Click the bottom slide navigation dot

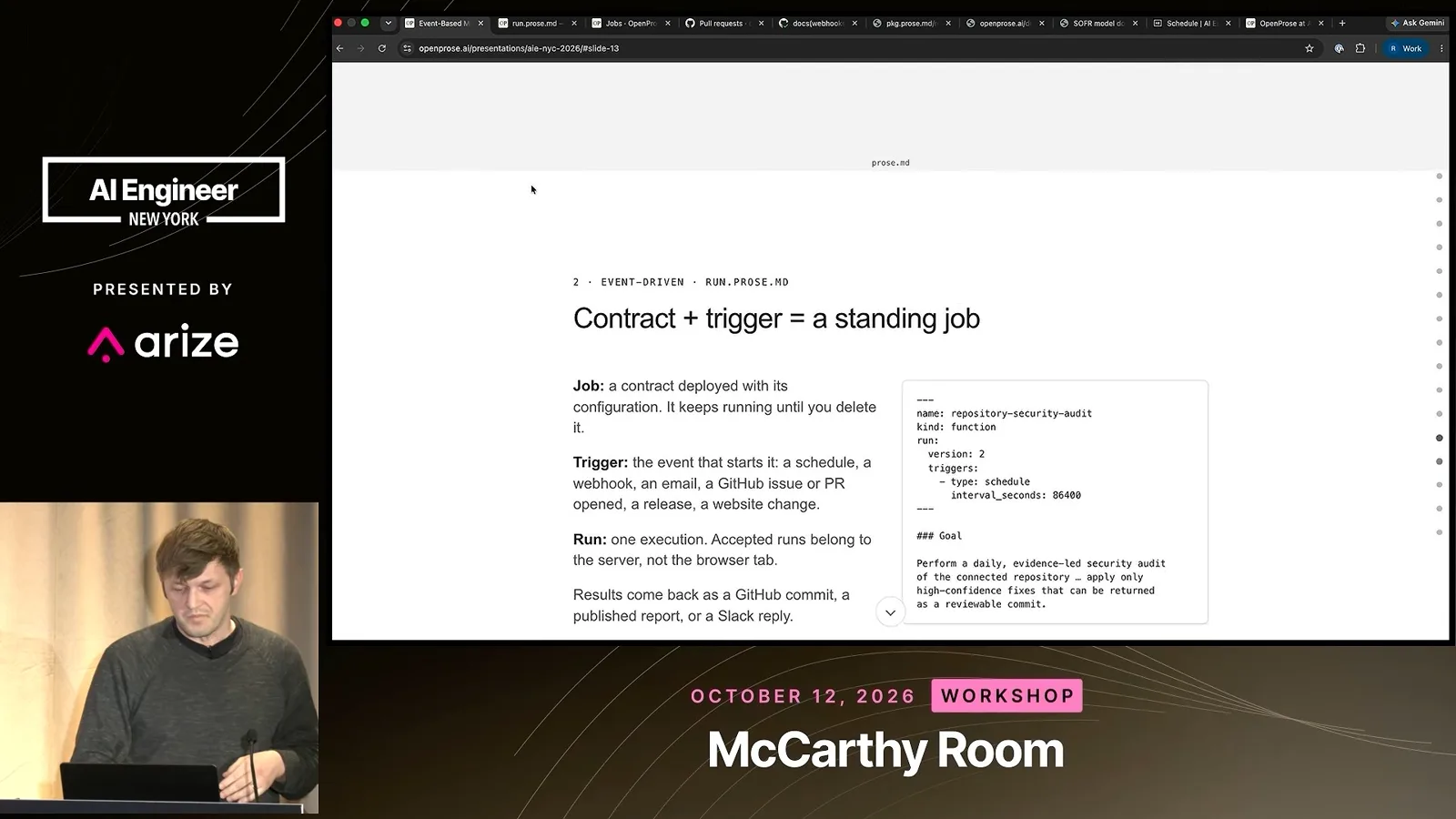[1439, 532]
